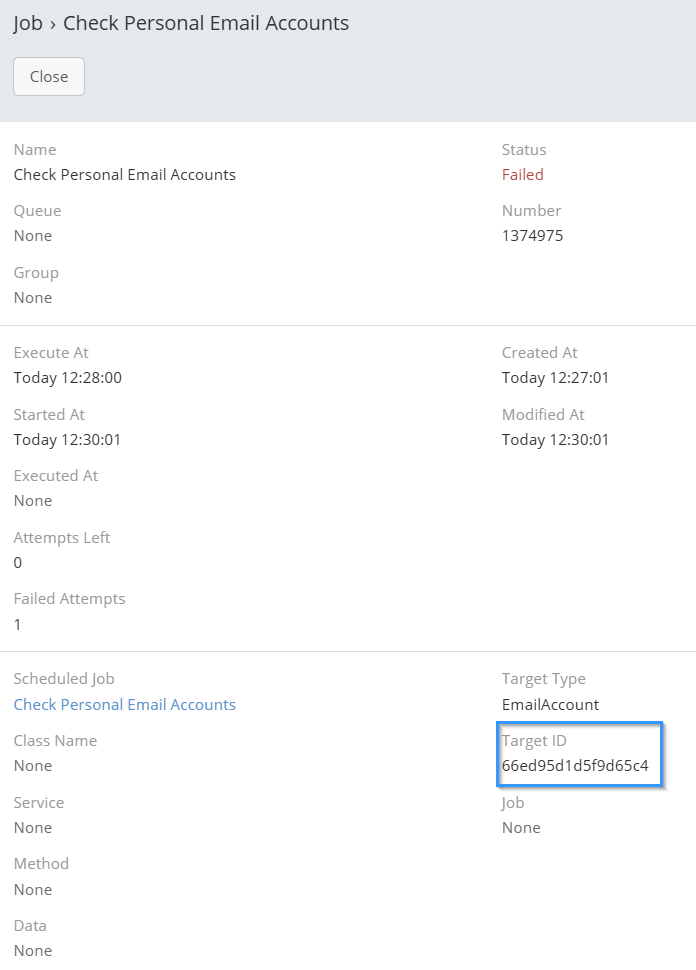This screenshot has width=696, height=970.
Task: Click the Name field value text
Action: 124,175
